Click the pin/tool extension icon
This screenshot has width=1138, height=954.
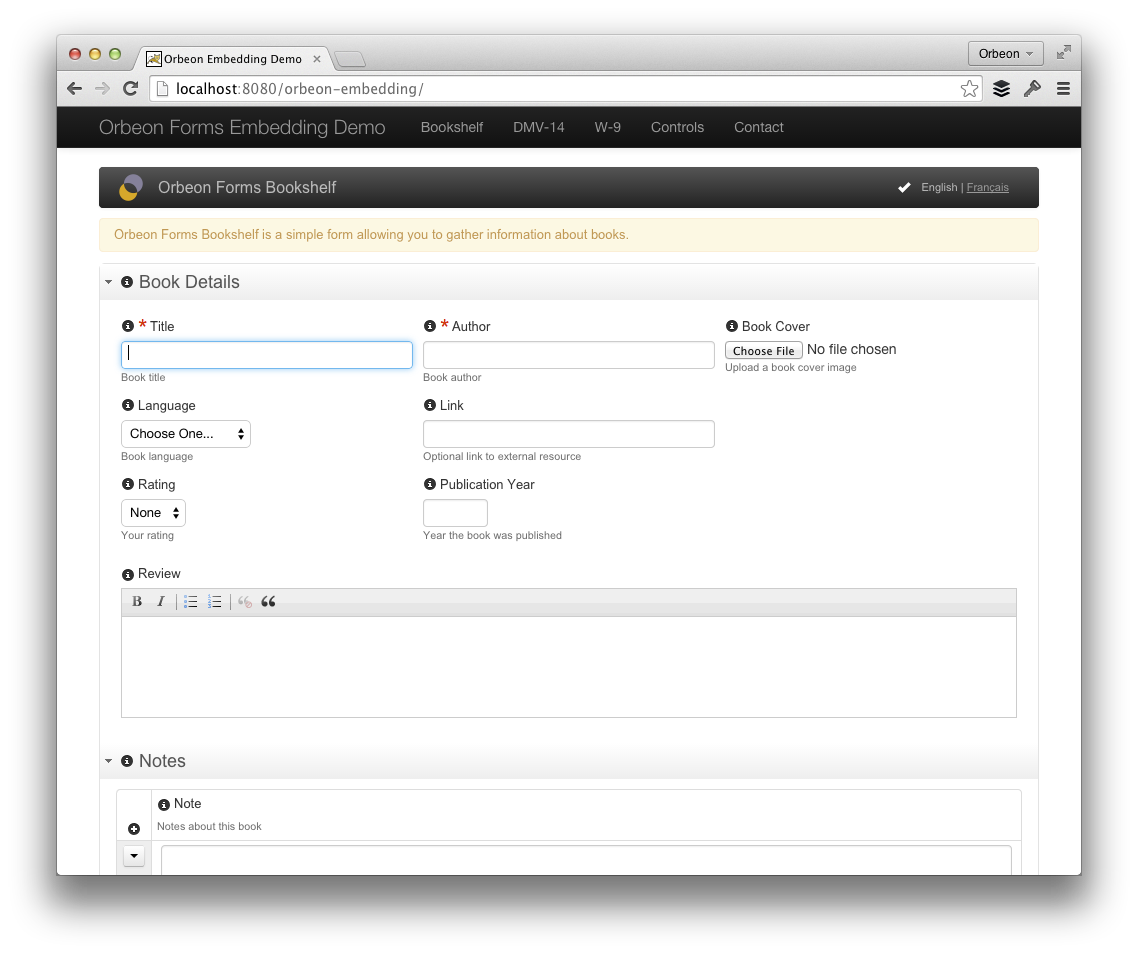tap(1033, 89)
